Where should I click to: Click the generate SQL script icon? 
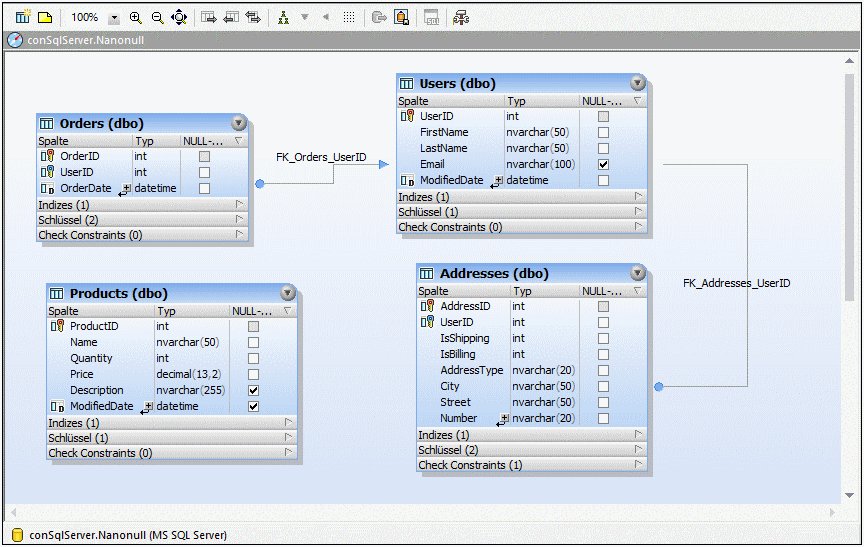click(x=431, y=18)
